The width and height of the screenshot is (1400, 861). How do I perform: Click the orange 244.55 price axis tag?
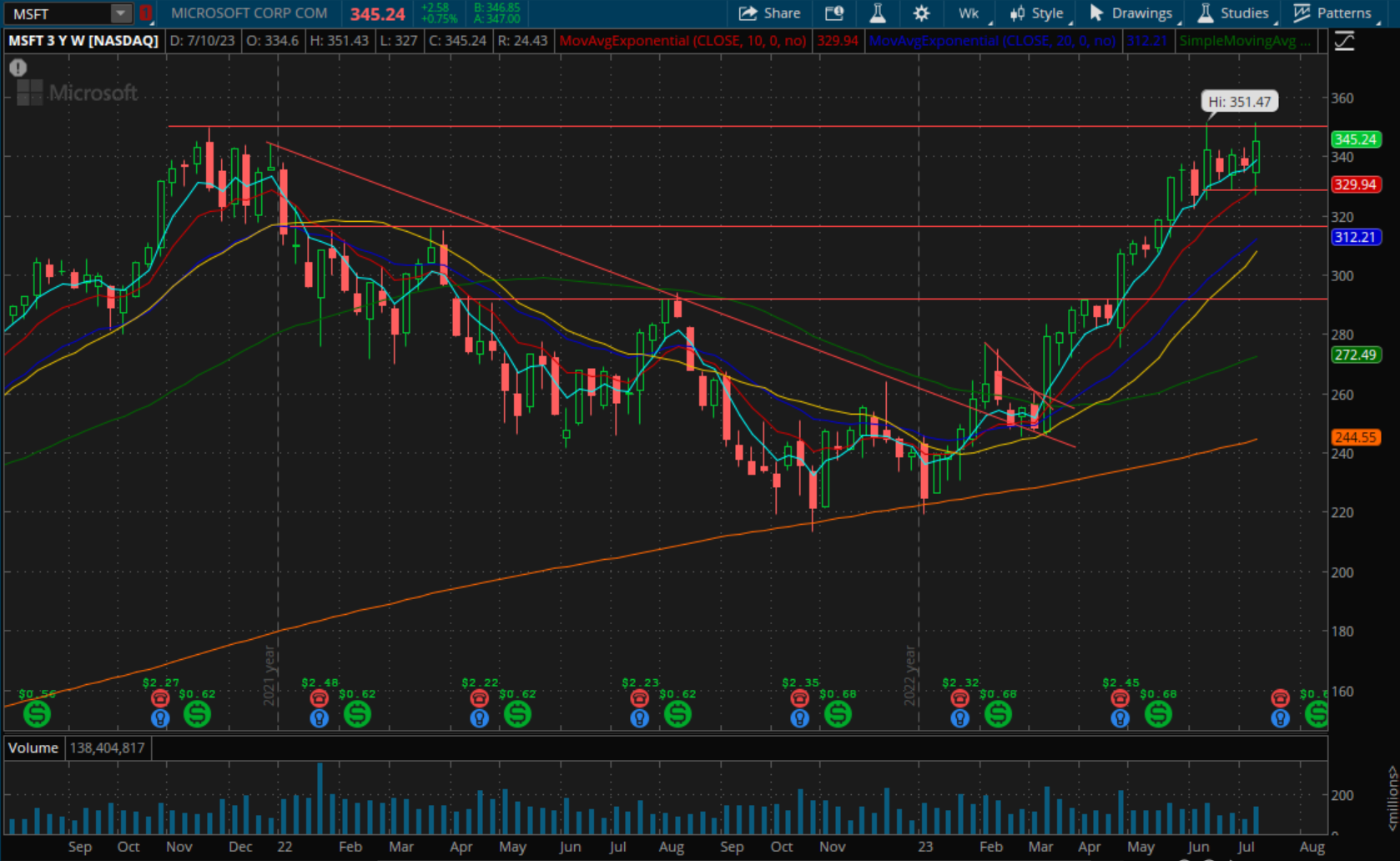pos(1355,437)
